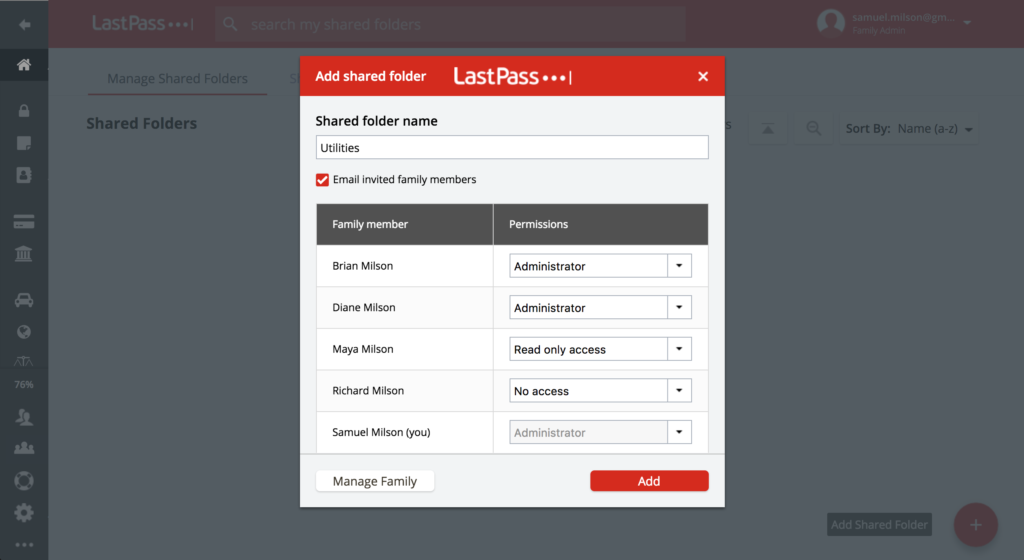Click the search magnifier icon in header
Screen dimensions: 1024x560
230,25
